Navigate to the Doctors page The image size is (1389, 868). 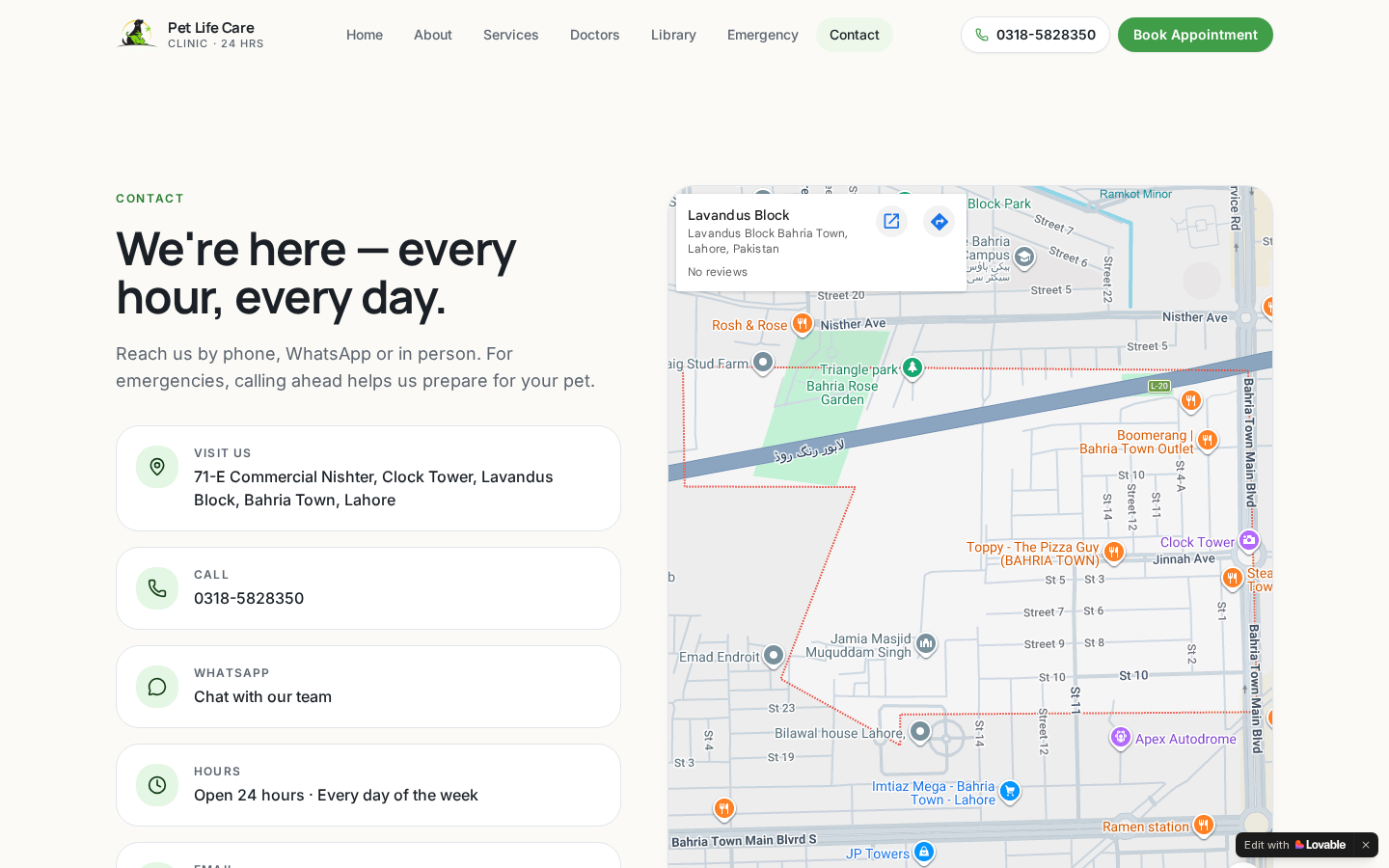(595, 35)
